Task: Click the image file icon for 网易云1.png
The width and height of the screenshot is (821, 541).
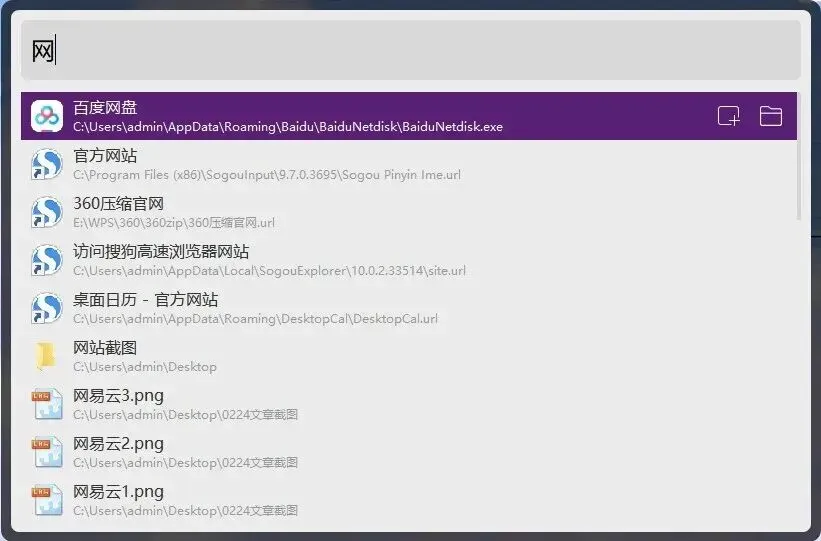Action: [47, 500]
